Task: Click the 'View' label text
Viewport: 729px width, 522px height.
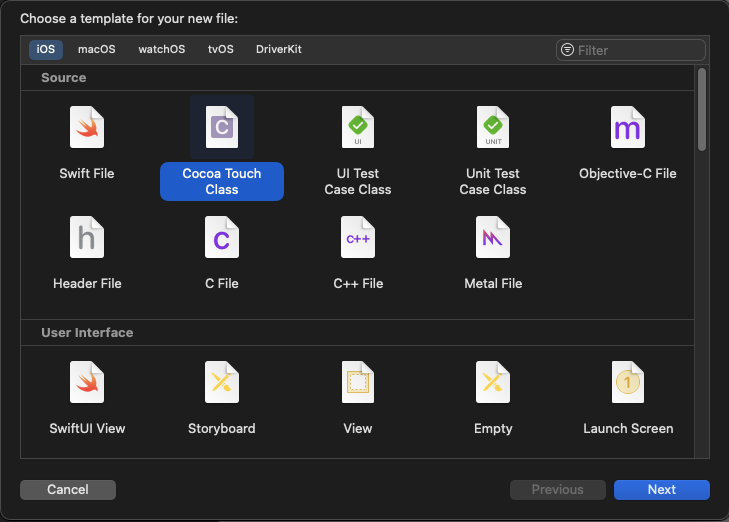Action: (x=358, y=428)
